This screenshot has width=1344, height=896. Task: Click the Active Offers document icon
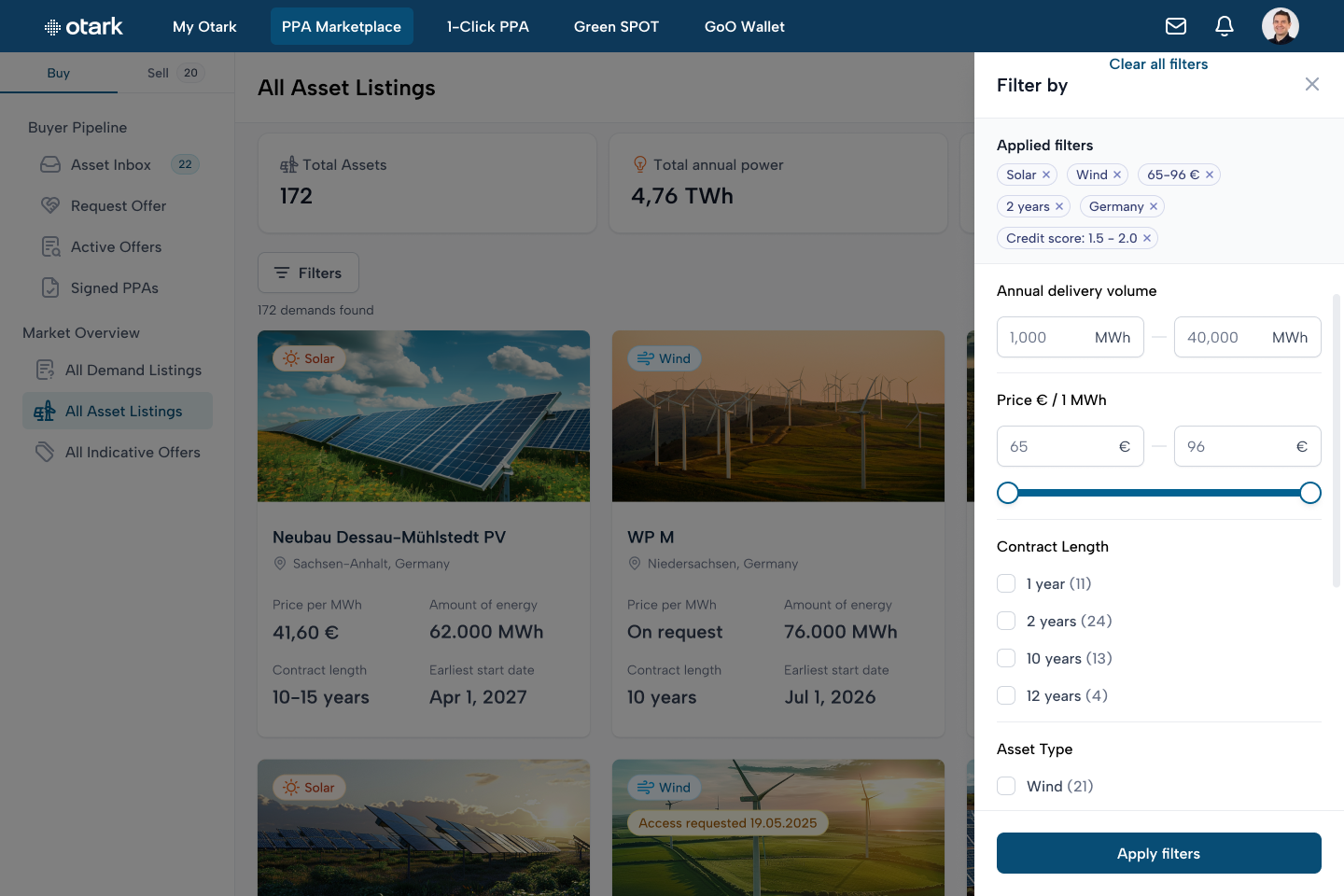tap(50, 246)
